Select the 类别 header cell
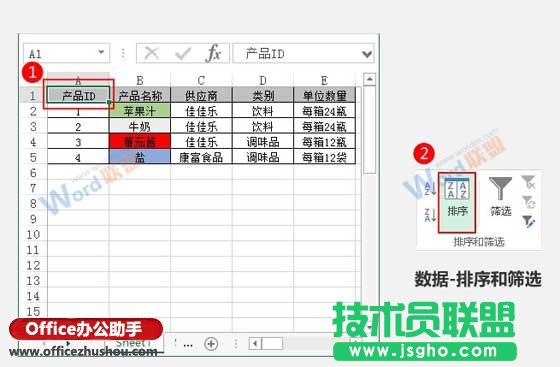 pos(263,96)
